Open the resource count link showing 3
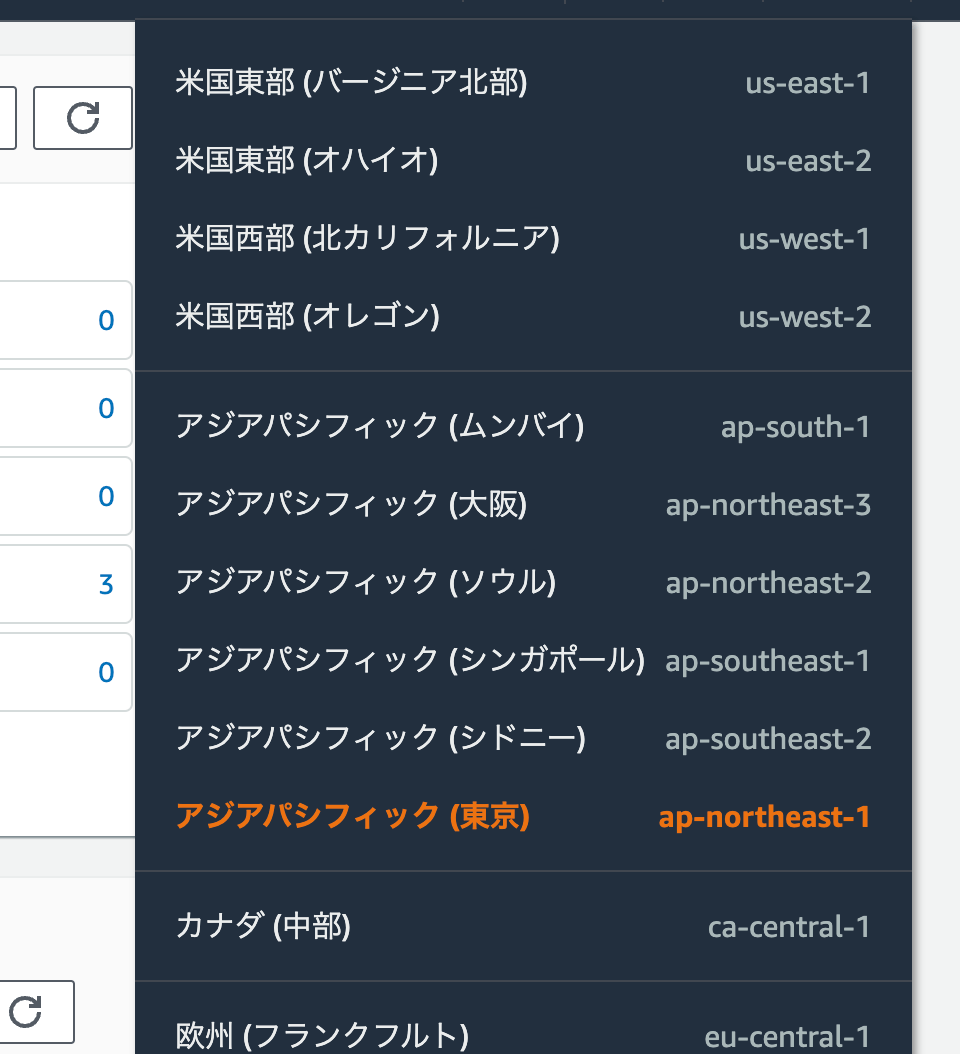The width and height of the screenshot is (960, 1054). pos(106,584)
